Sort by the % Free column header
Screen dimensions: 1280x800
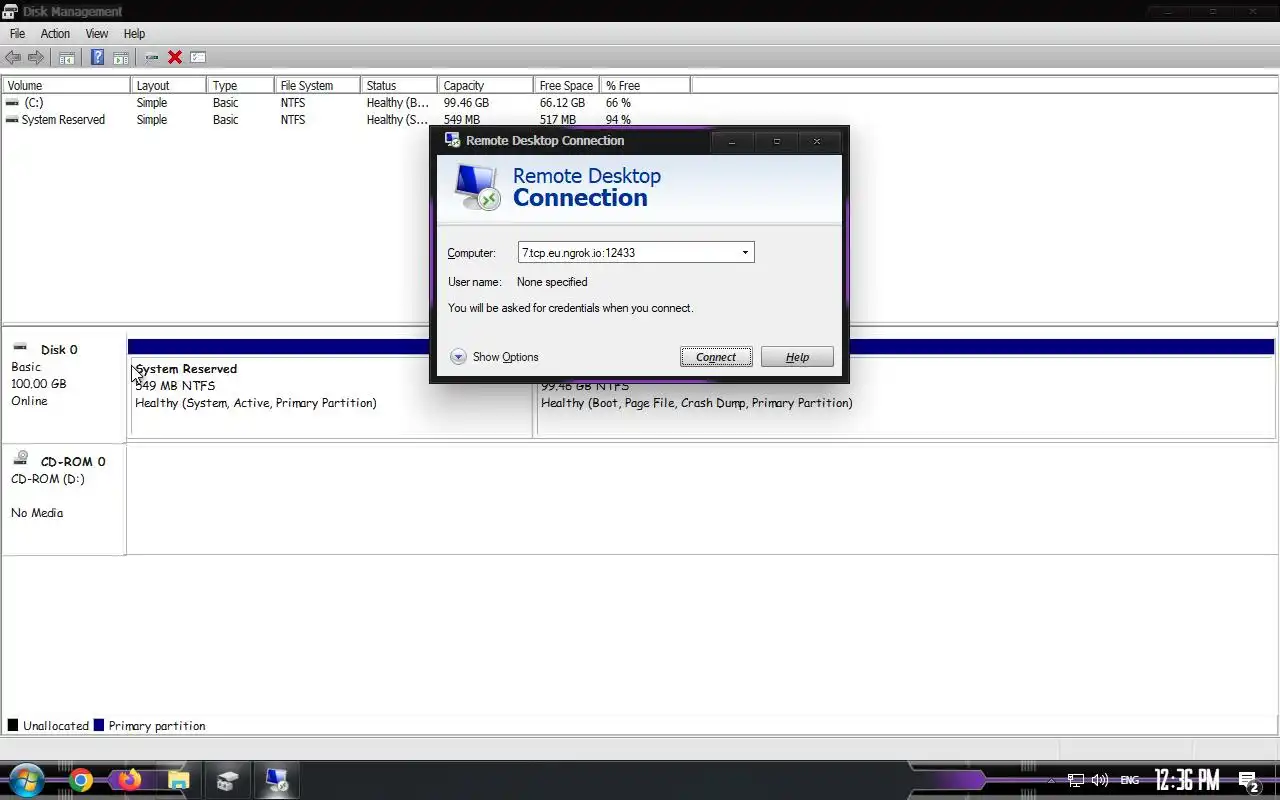(x=645, y=86)
